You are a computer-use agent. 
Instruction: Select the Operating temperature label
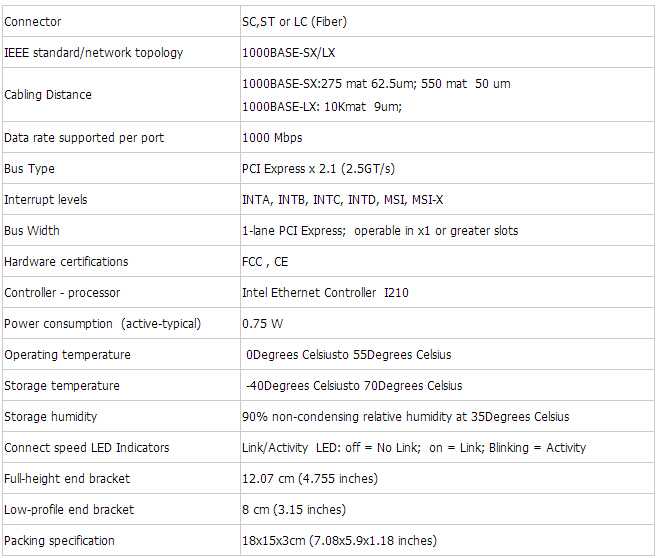pyautogui.click(x=67, y=355)
